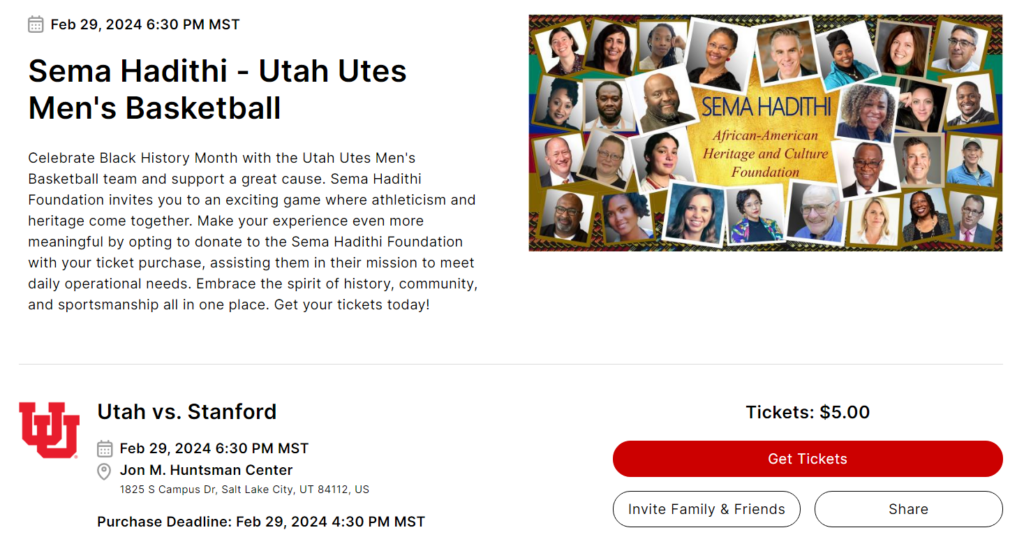
Task: Select the Sema Hadithi event title heading
Action: pyautogui.click(x=217, y=89)
